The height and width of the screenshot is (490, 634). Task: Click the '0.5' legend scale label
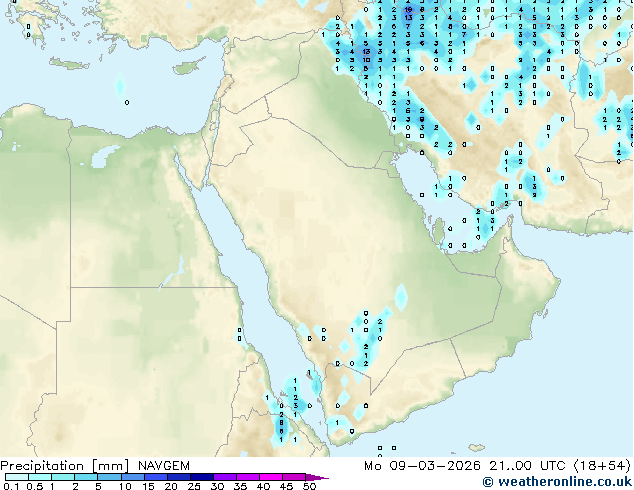click(35, 486)
